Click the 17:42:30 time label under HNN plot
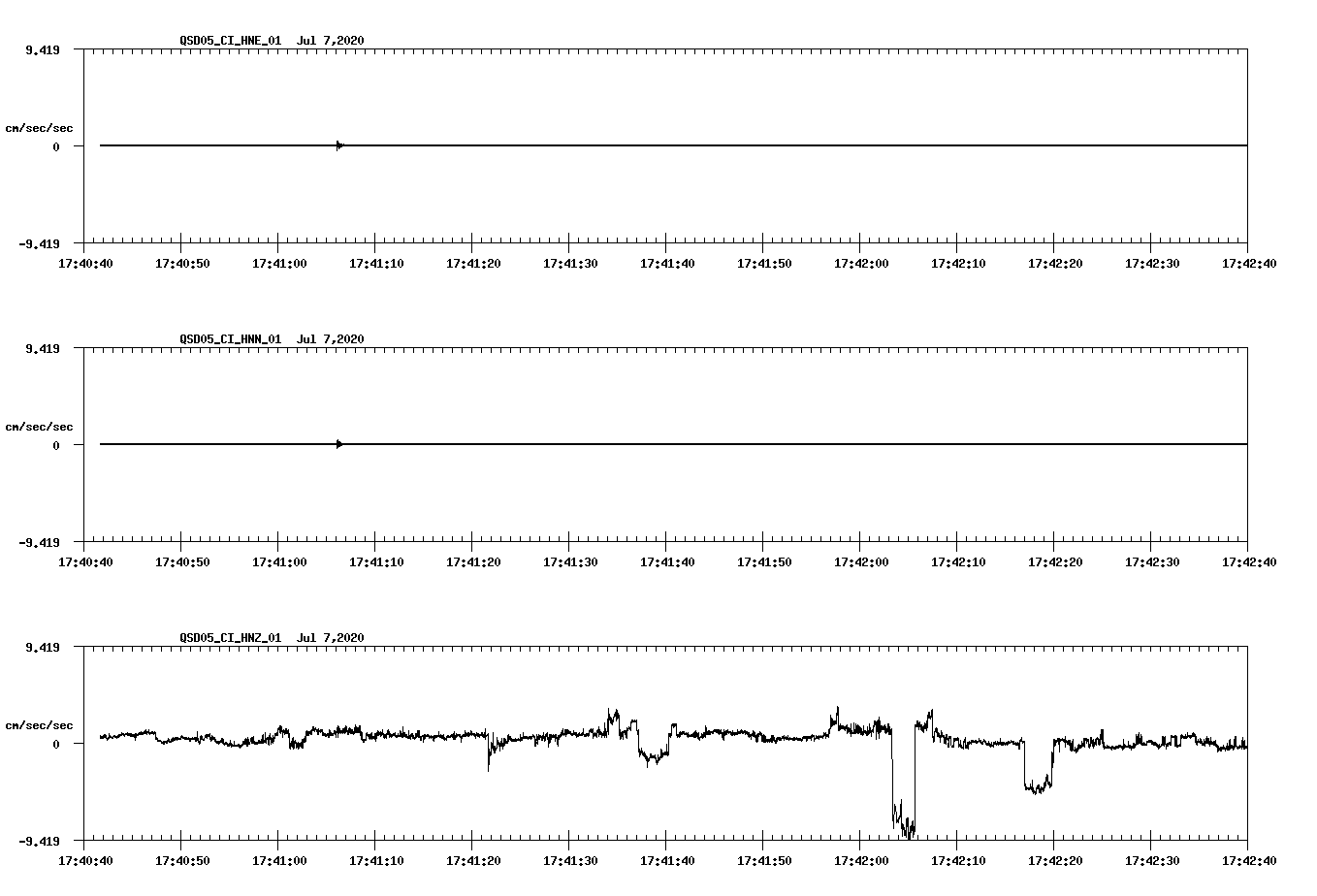1317x896 pixels. pyautogui.click(x=1152, y=561)
